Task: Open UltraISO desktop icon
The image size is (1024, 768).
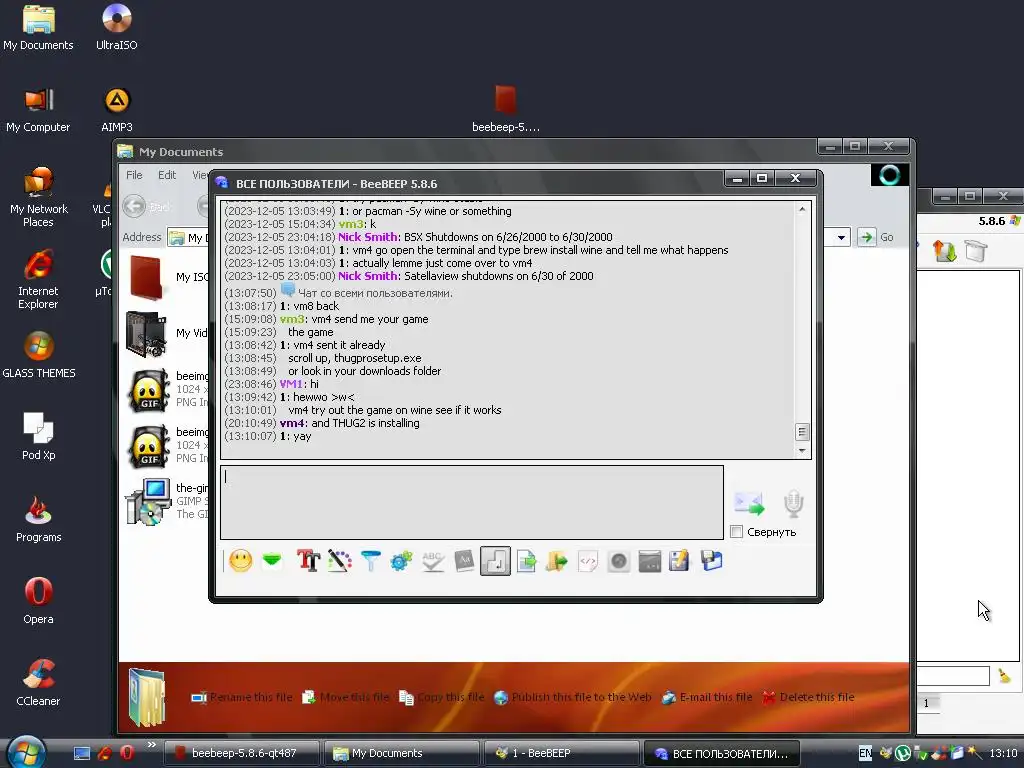Action: tap(116, 28)
